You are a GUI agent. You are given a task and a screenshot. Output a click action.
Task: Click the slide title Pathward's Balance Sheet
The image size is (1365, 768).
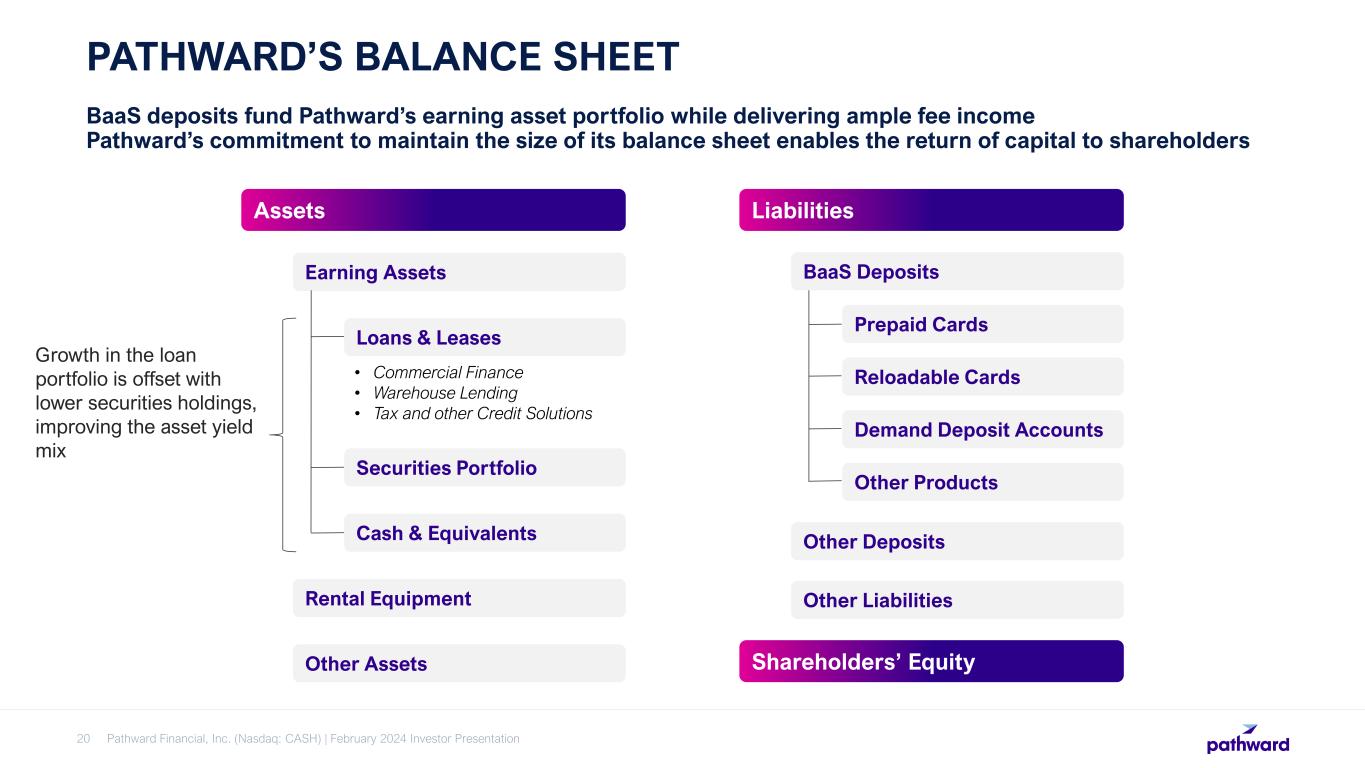383,57
